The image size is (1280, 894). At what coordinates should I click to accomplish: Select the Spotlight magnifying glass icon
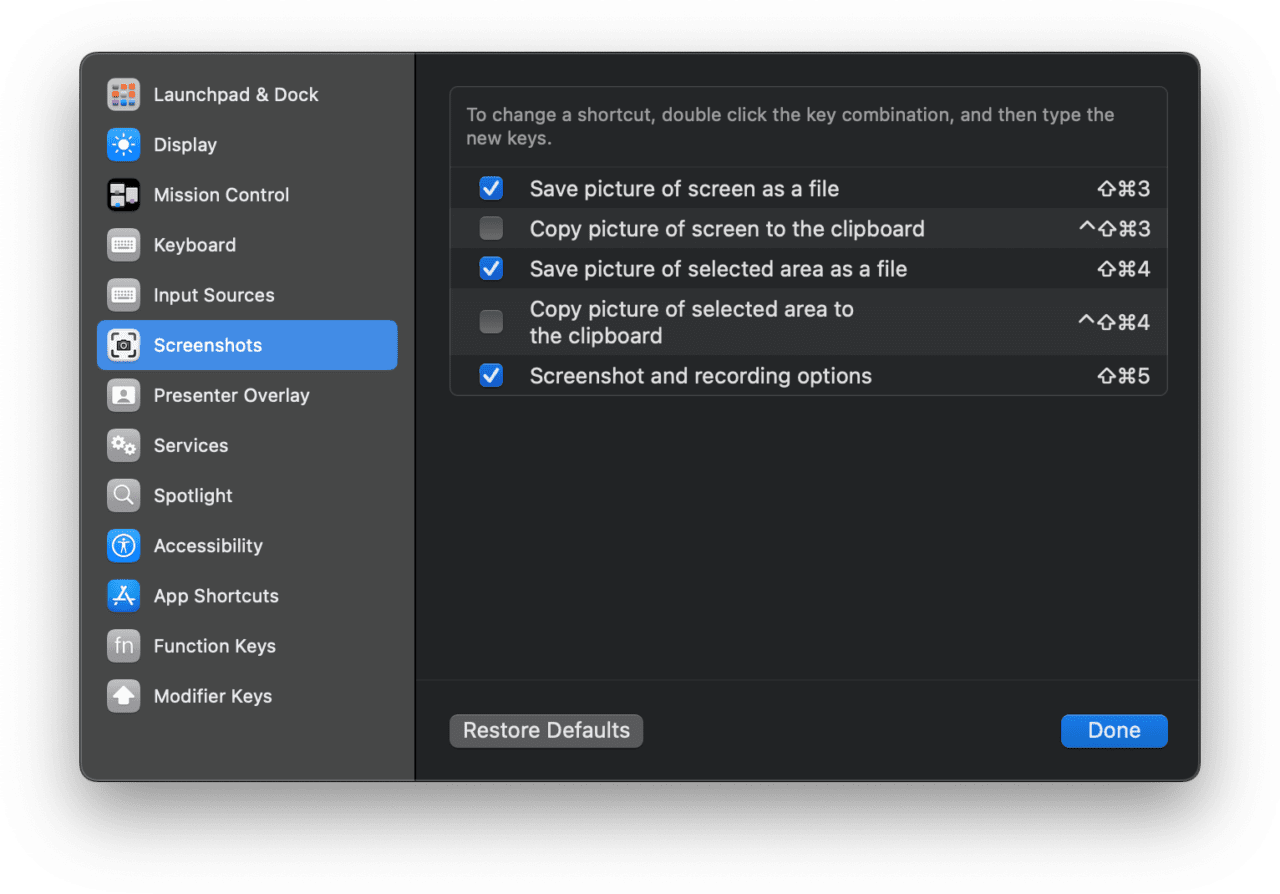click(123, 495)
